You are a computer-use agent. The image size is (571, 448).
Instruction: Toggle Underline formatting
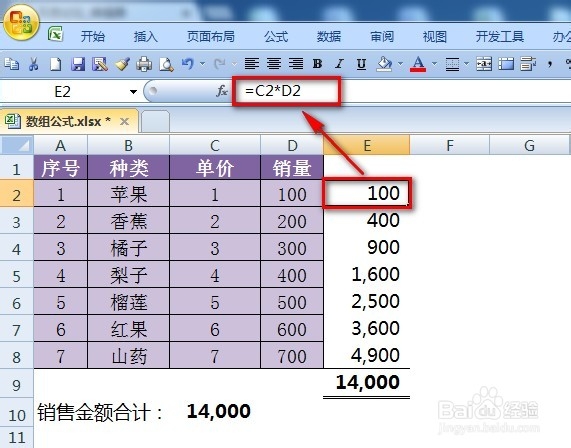tap(361, 64)
